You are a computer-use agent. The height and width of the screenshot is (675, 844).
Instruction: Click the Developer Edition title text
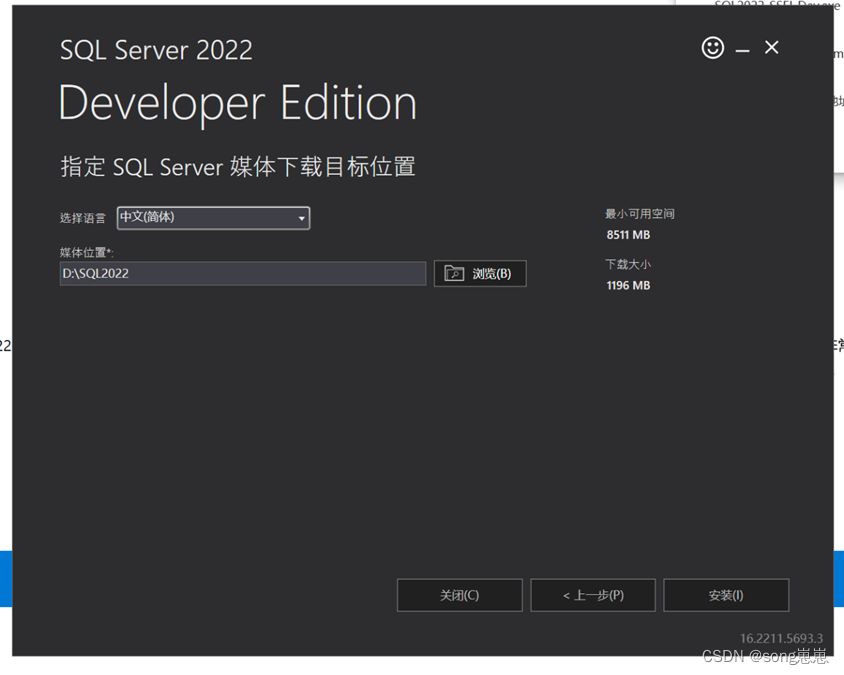click(x=237, y=104)
